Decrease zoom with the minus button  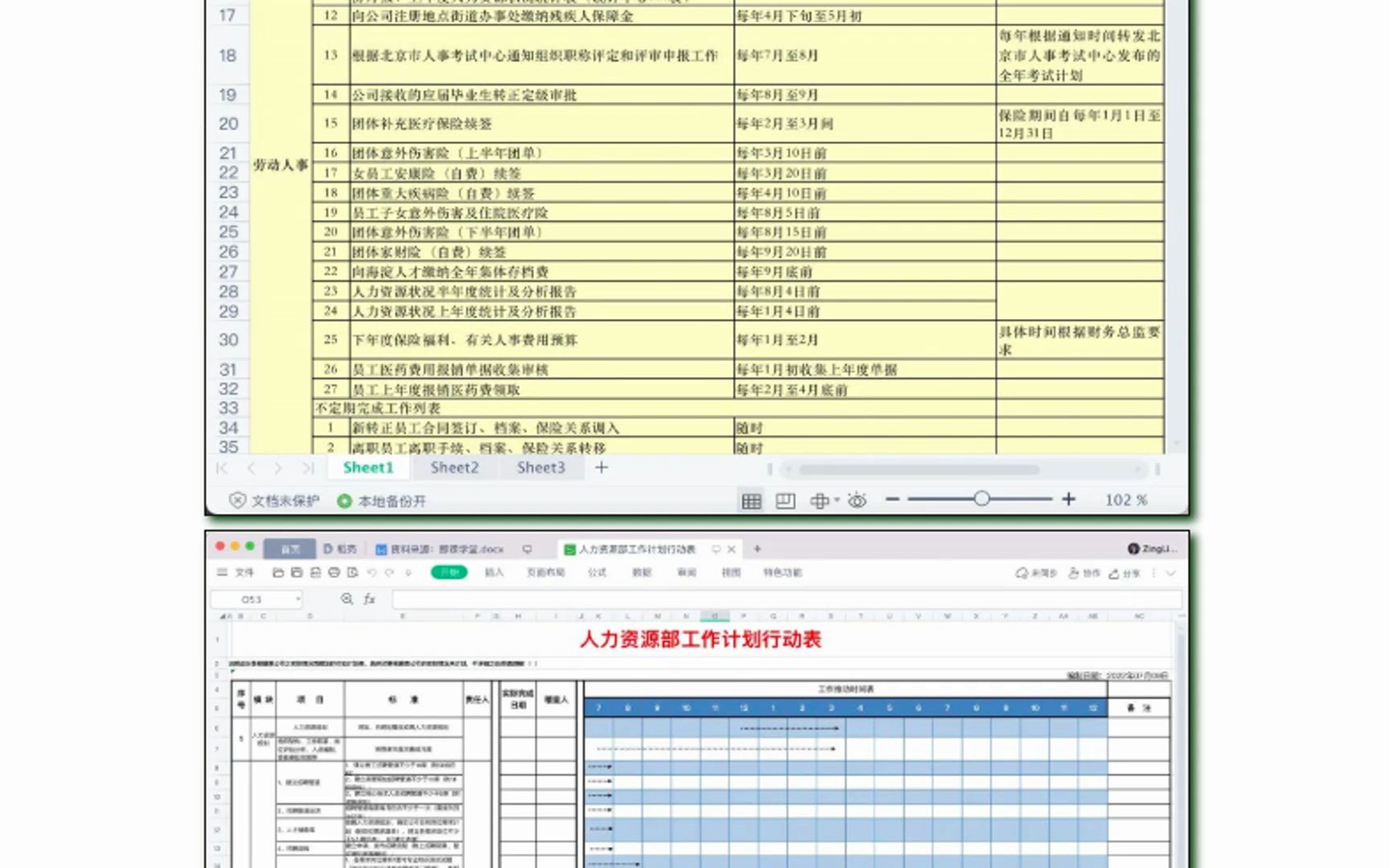(892, 500)
